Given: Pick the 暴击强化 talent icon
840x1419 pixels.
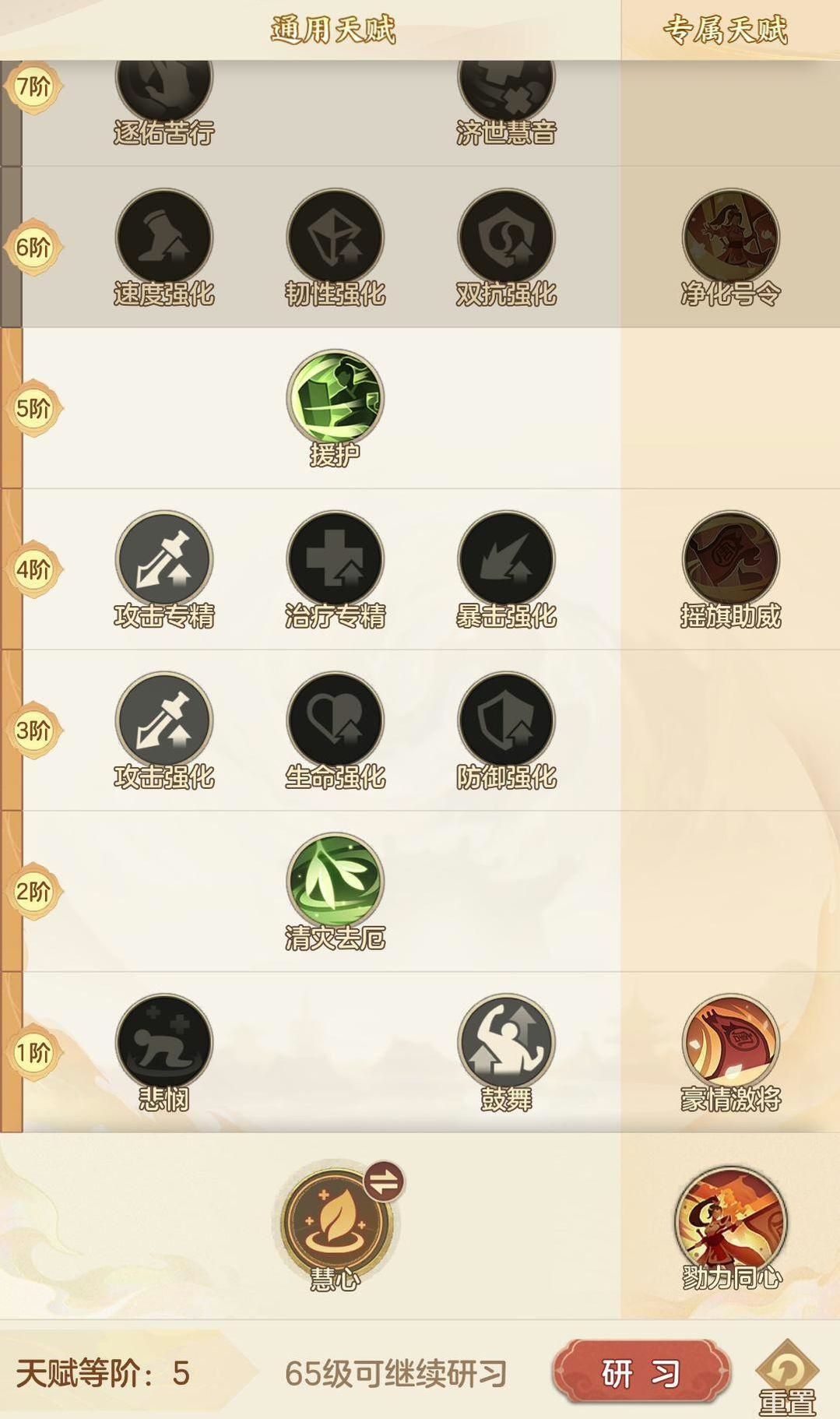Looking at the screenshot, I should tap(506, 559).
